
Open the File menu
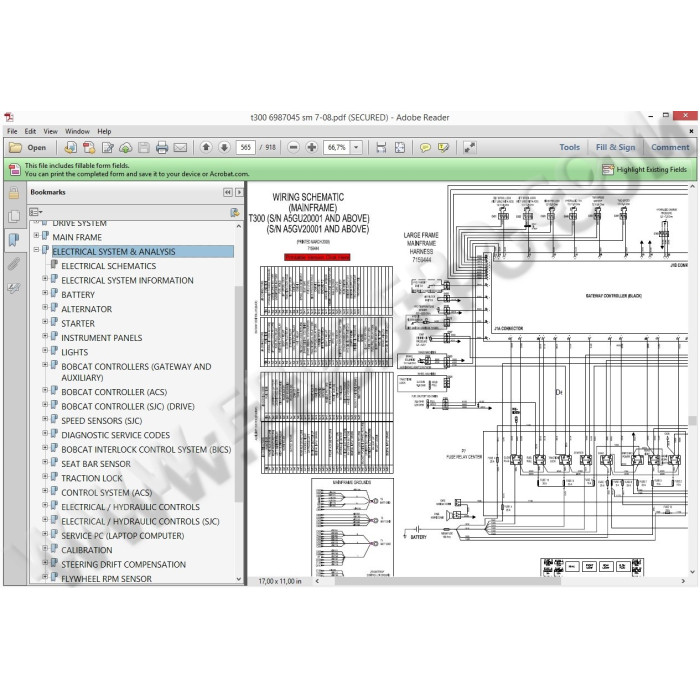click(12, 131)
